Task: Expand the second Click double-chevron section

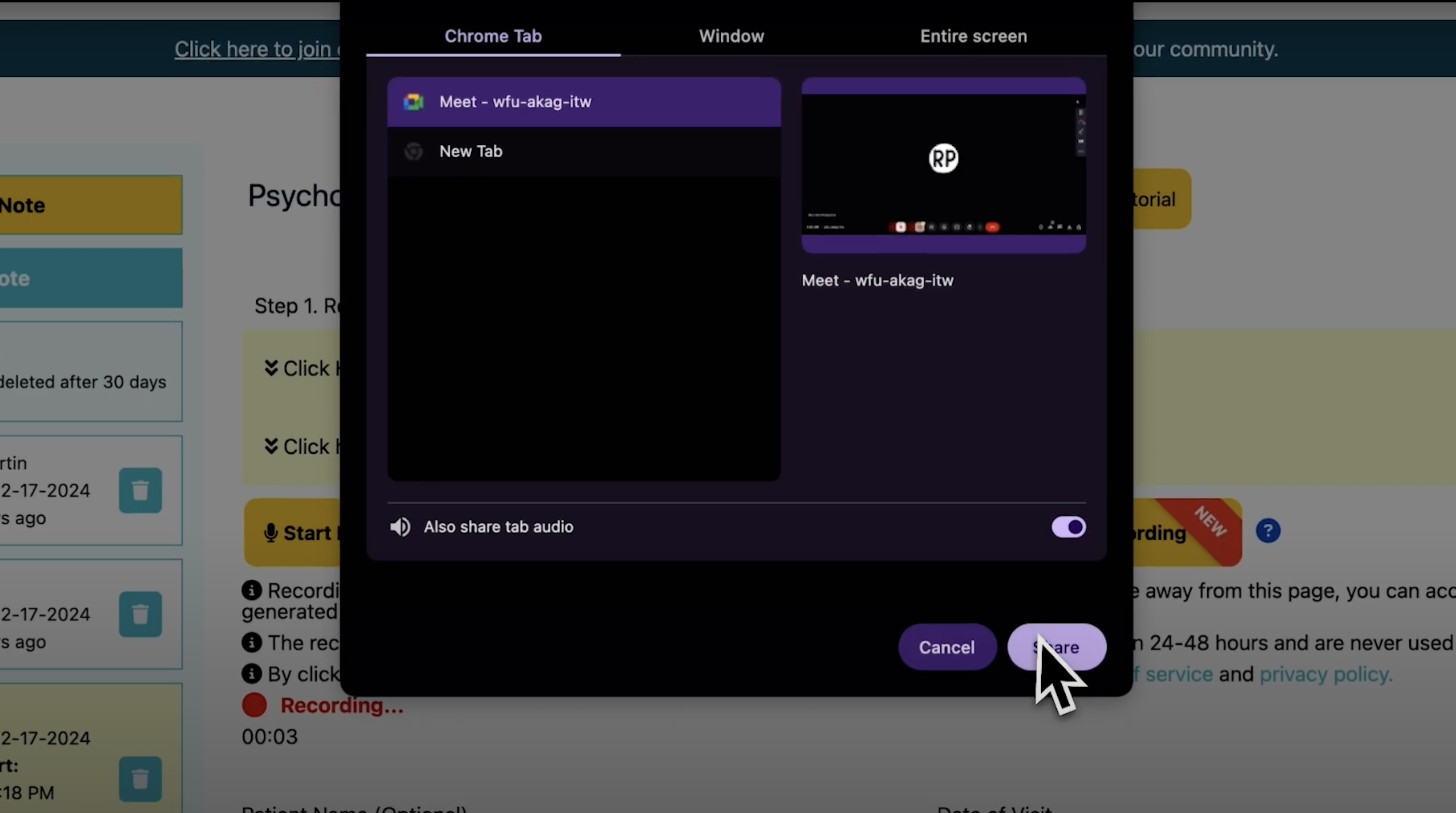Action: coord(271,446)
